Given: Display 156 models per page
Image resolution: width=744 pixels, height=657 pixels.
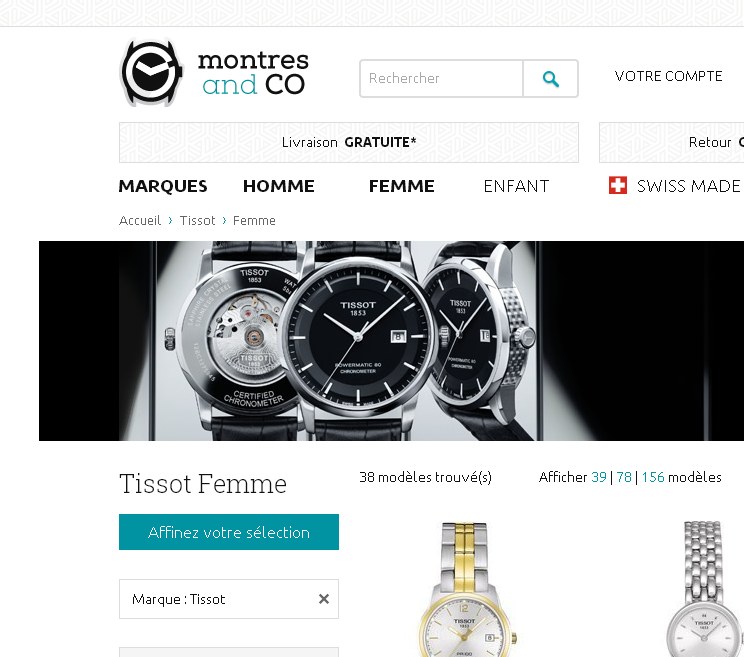Looking at the screenshot, I should pos(653,477).
